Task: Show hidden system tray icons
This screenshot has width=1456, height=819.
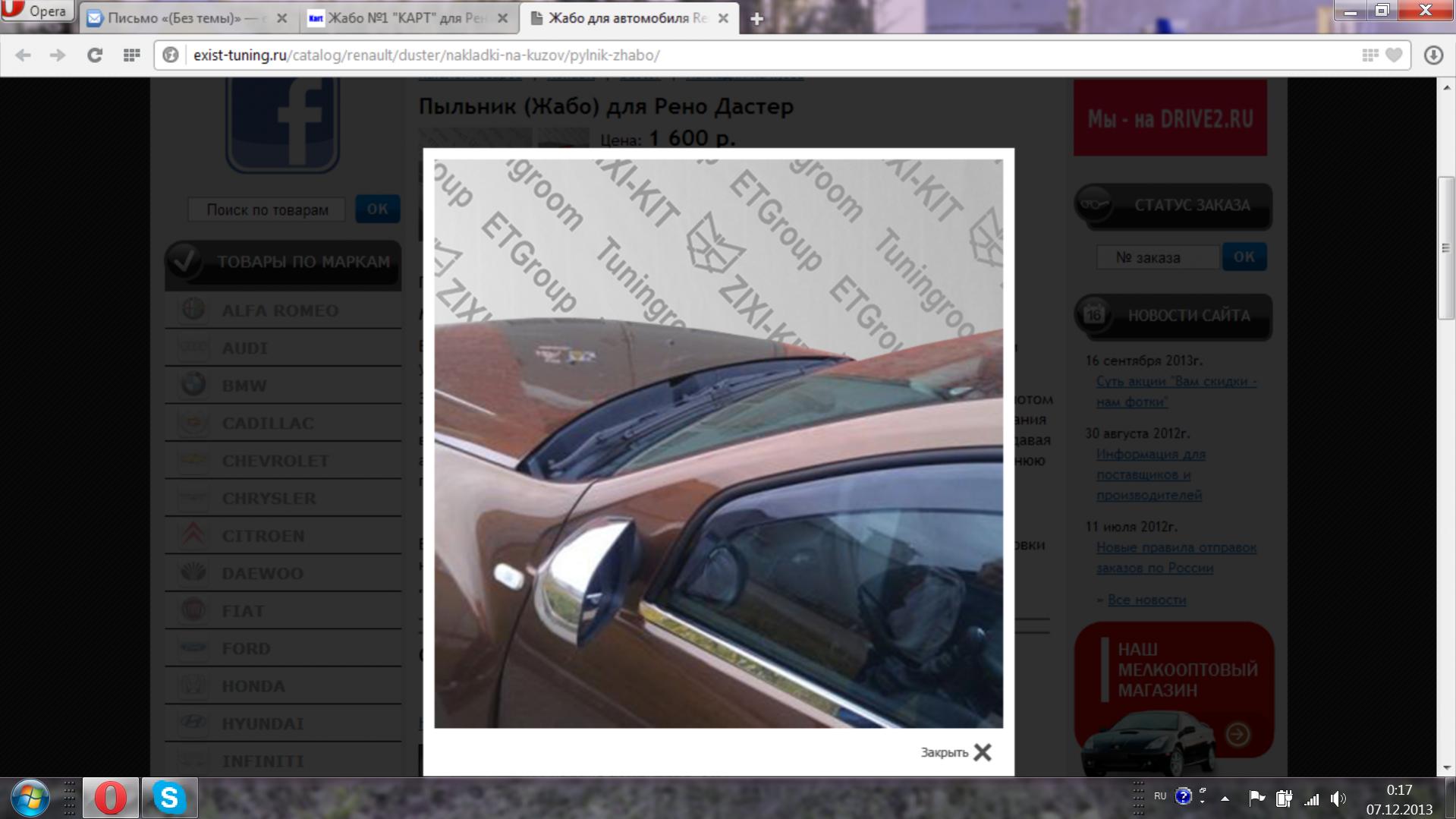Action: [x=1225, y=798]
